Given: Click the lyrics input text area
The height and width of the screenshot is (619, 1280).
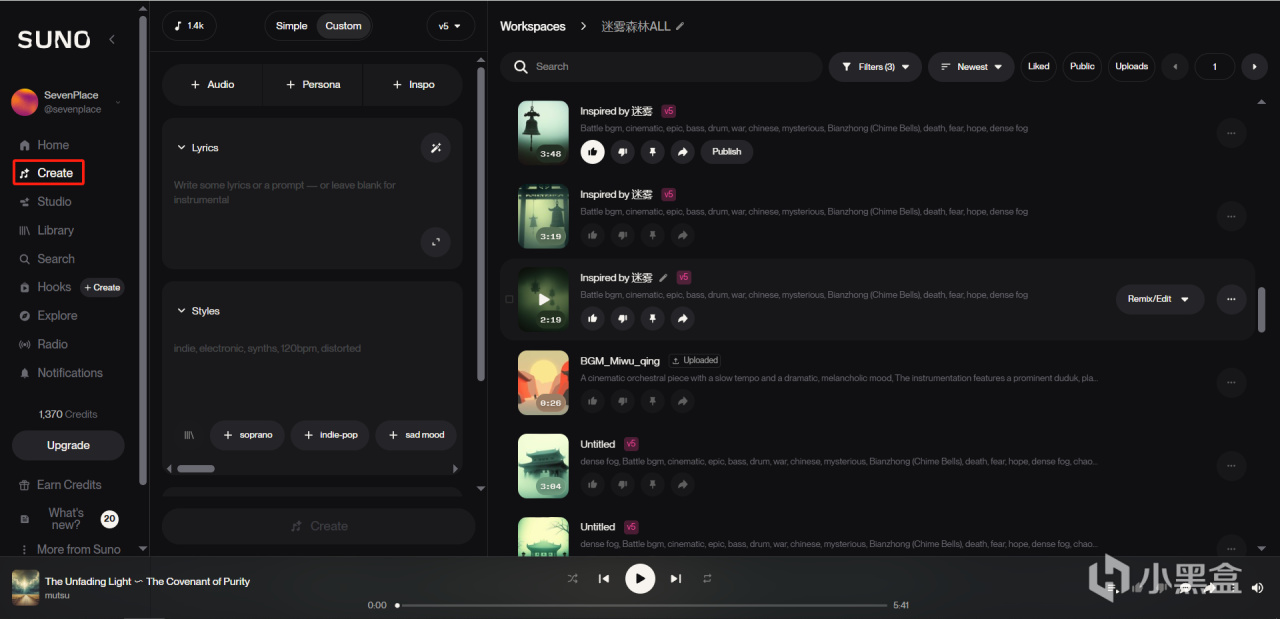Looking at the screenshot, I should [x=290, y=192].
